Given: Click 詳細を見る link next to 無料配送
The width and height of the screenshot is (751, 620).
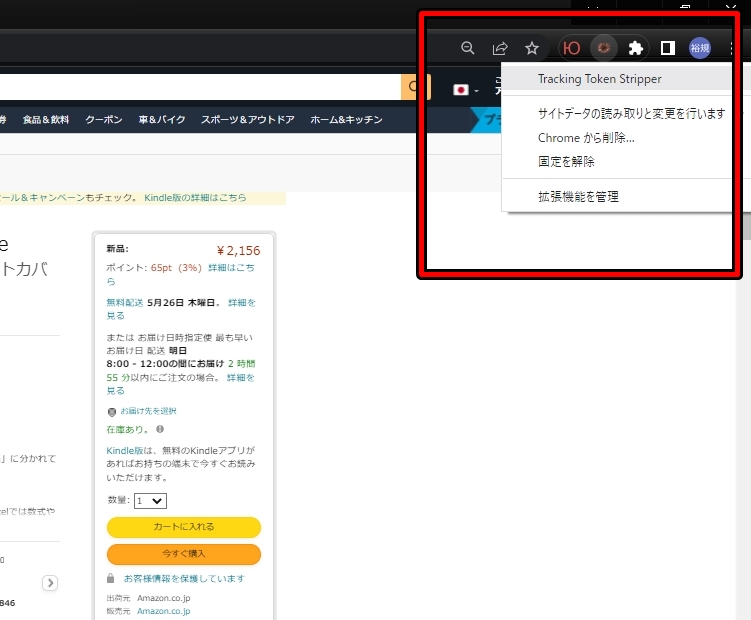Looking at the screenshot, I should tap(241, 303).
